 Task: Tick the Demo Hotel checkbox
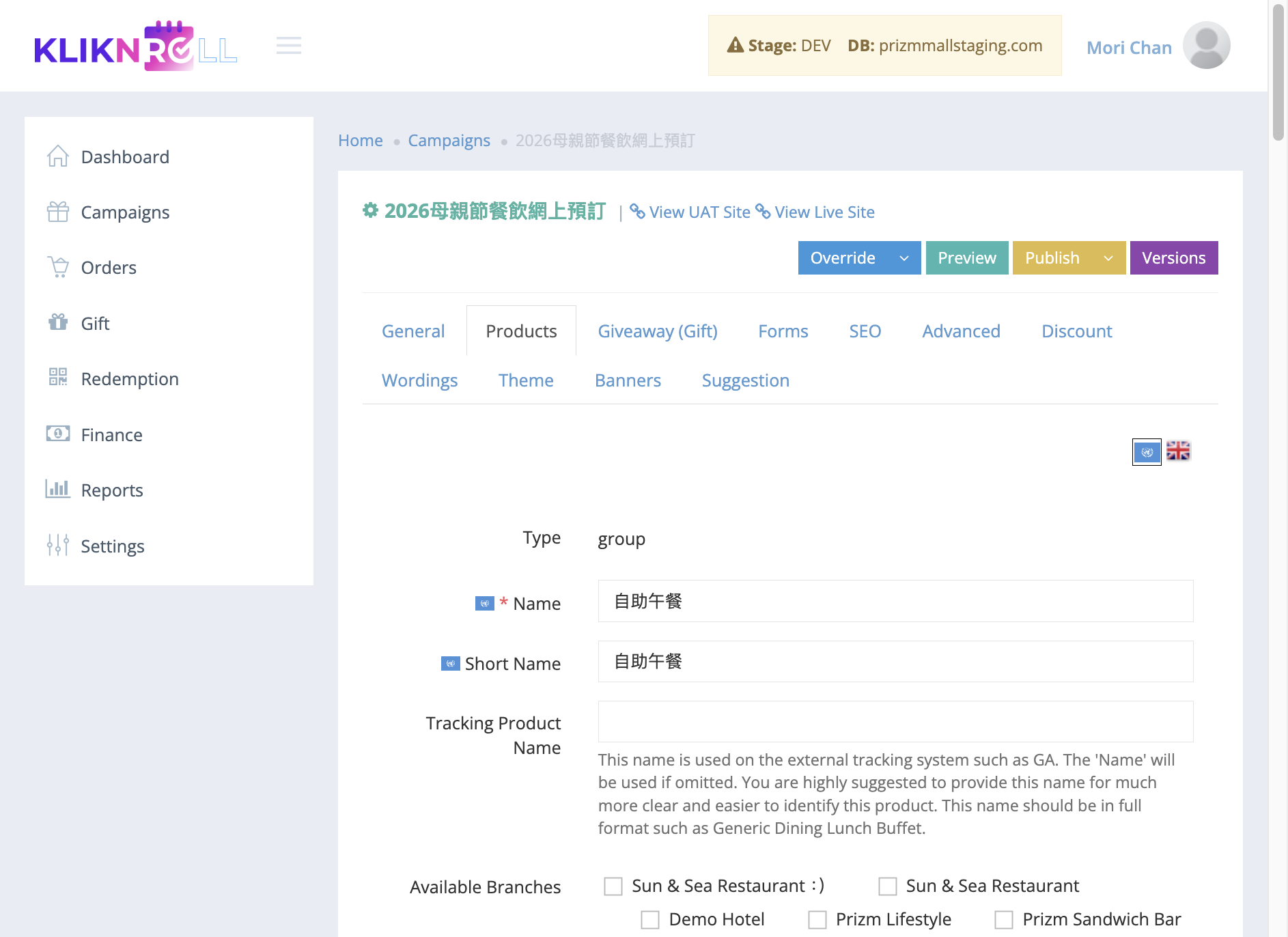(650, 920)
